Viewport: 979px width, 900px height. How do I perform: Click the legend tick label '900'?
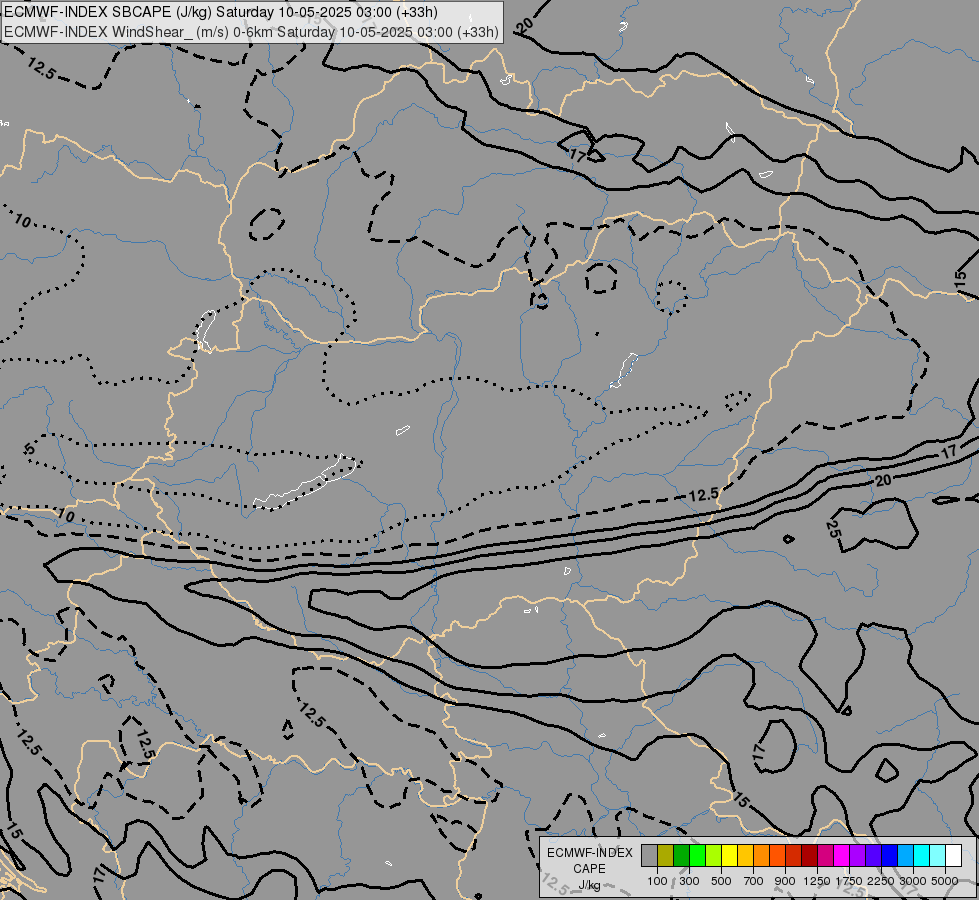coord(785,881)
